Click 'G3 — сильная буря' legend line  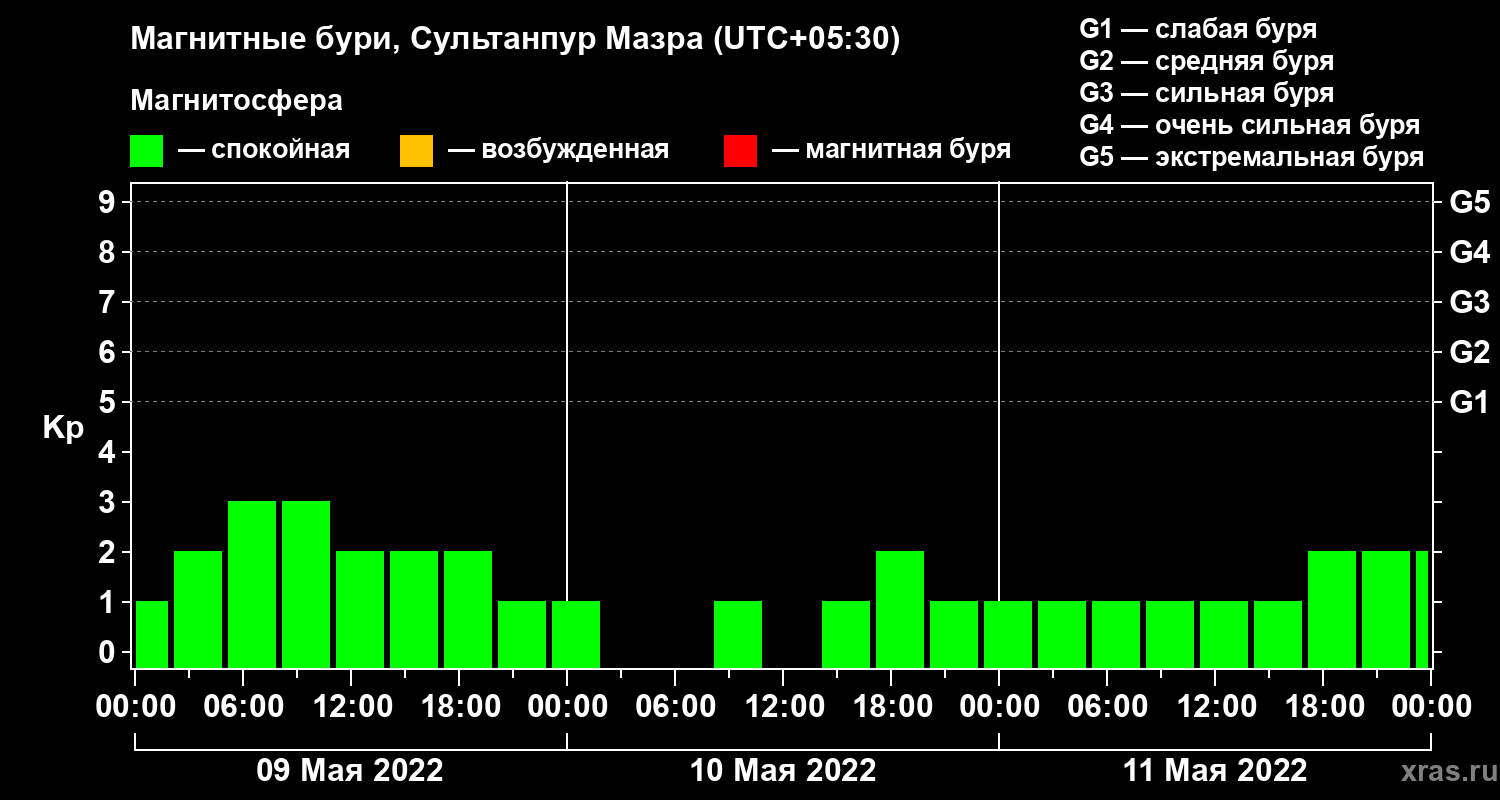1207,93
